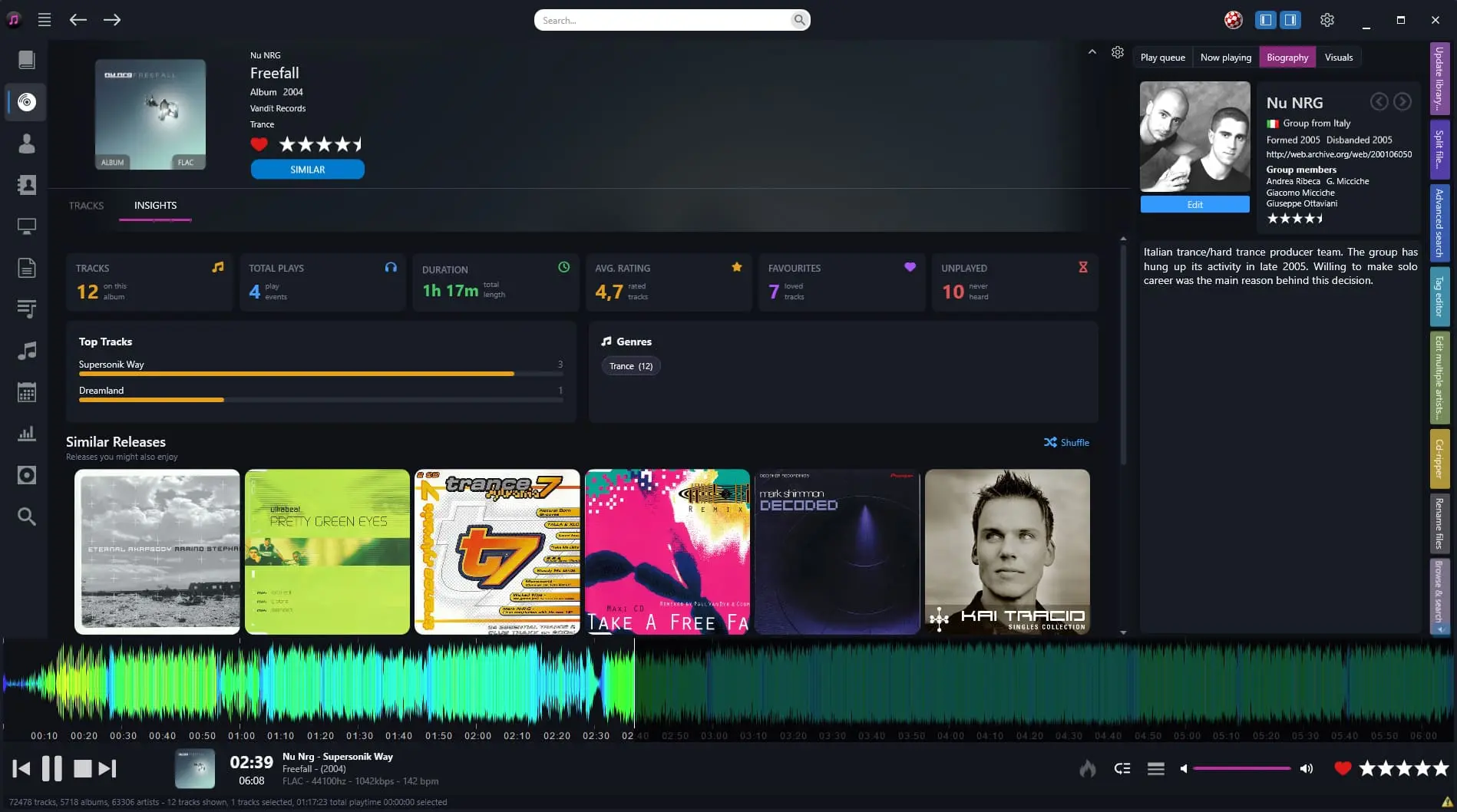Toggle the right panel layout button

1291,20
